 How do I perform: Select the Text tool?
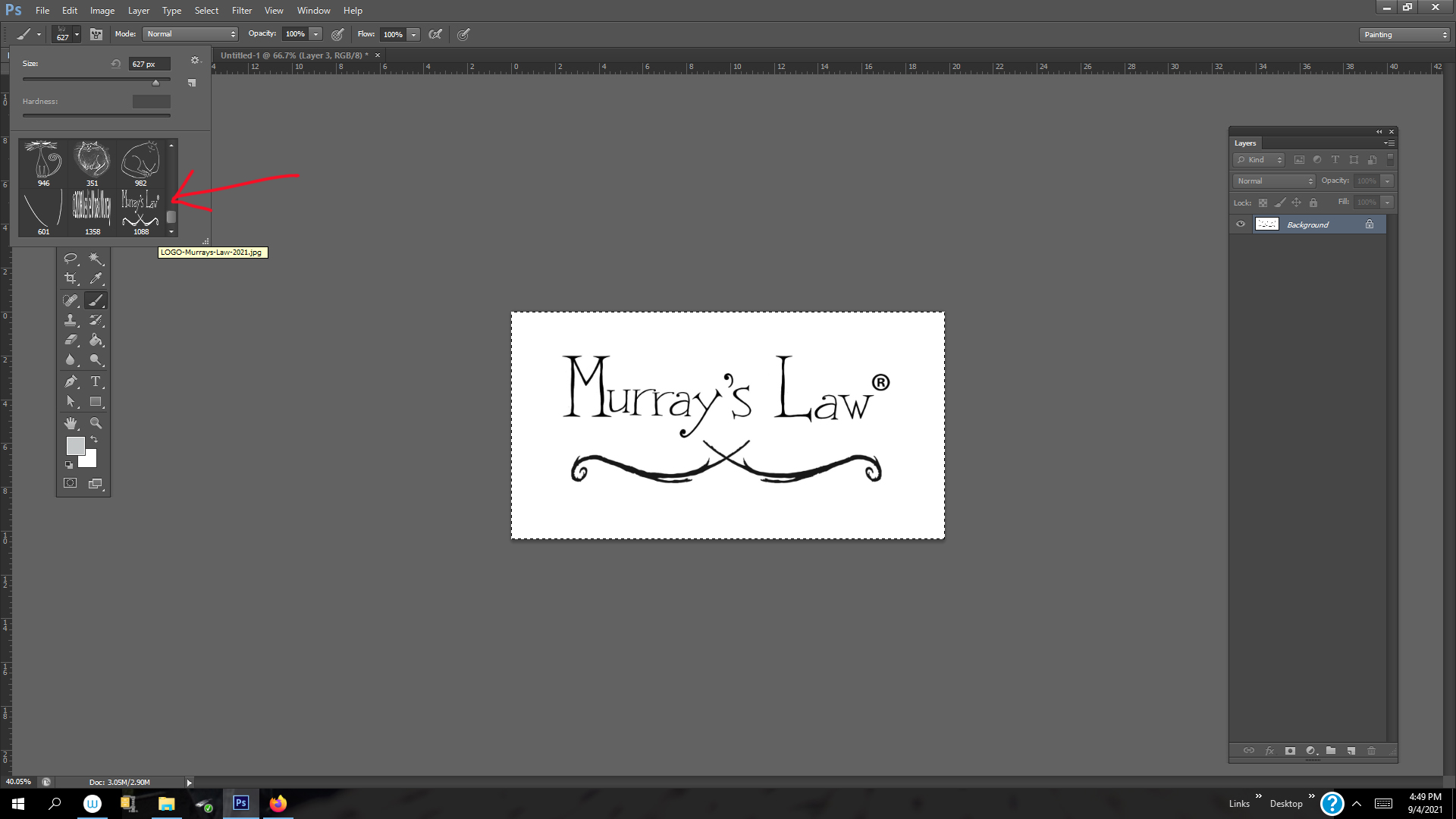coord(97,381)
